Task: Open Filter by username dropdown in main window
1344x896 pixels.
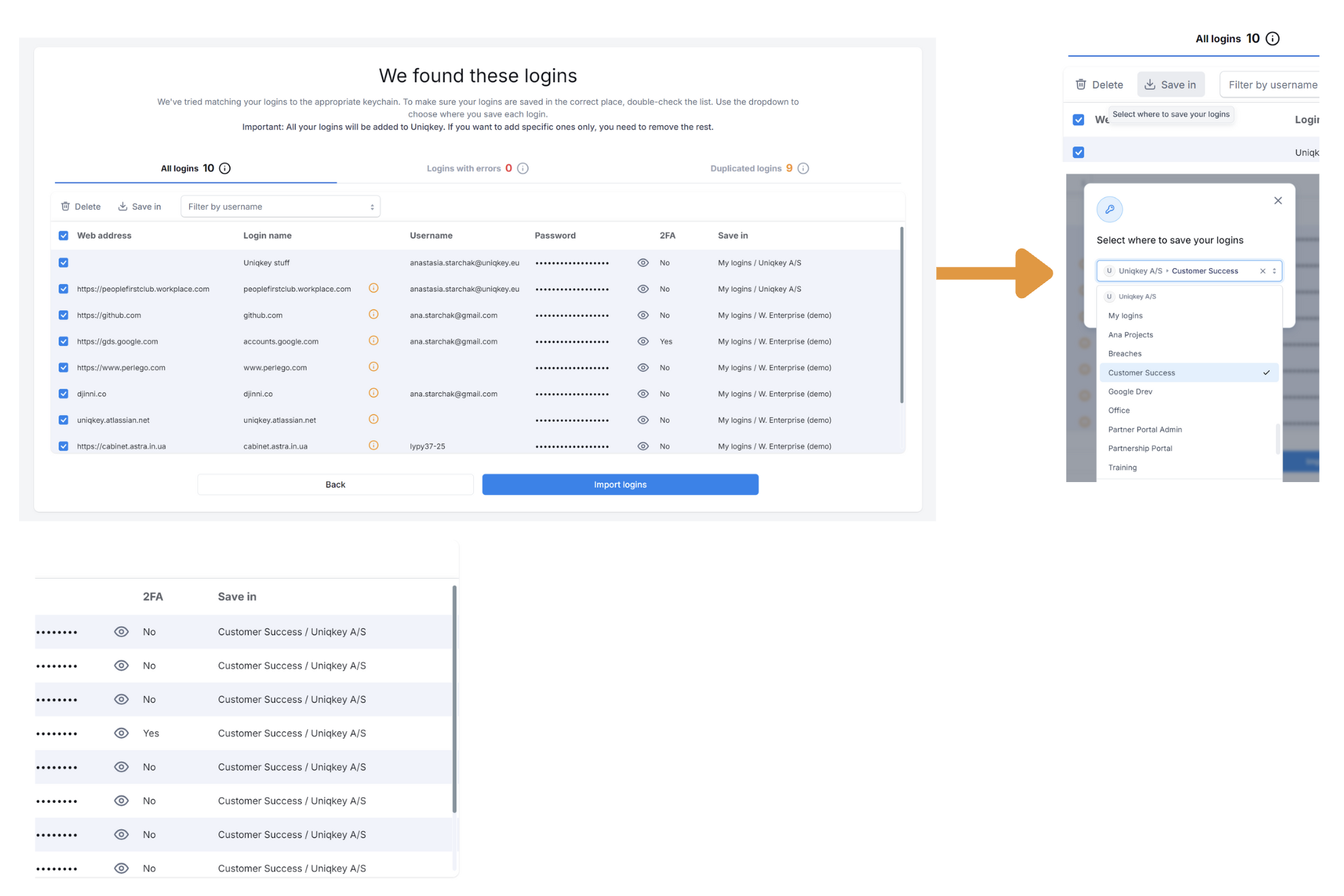Action: (281, 206)
